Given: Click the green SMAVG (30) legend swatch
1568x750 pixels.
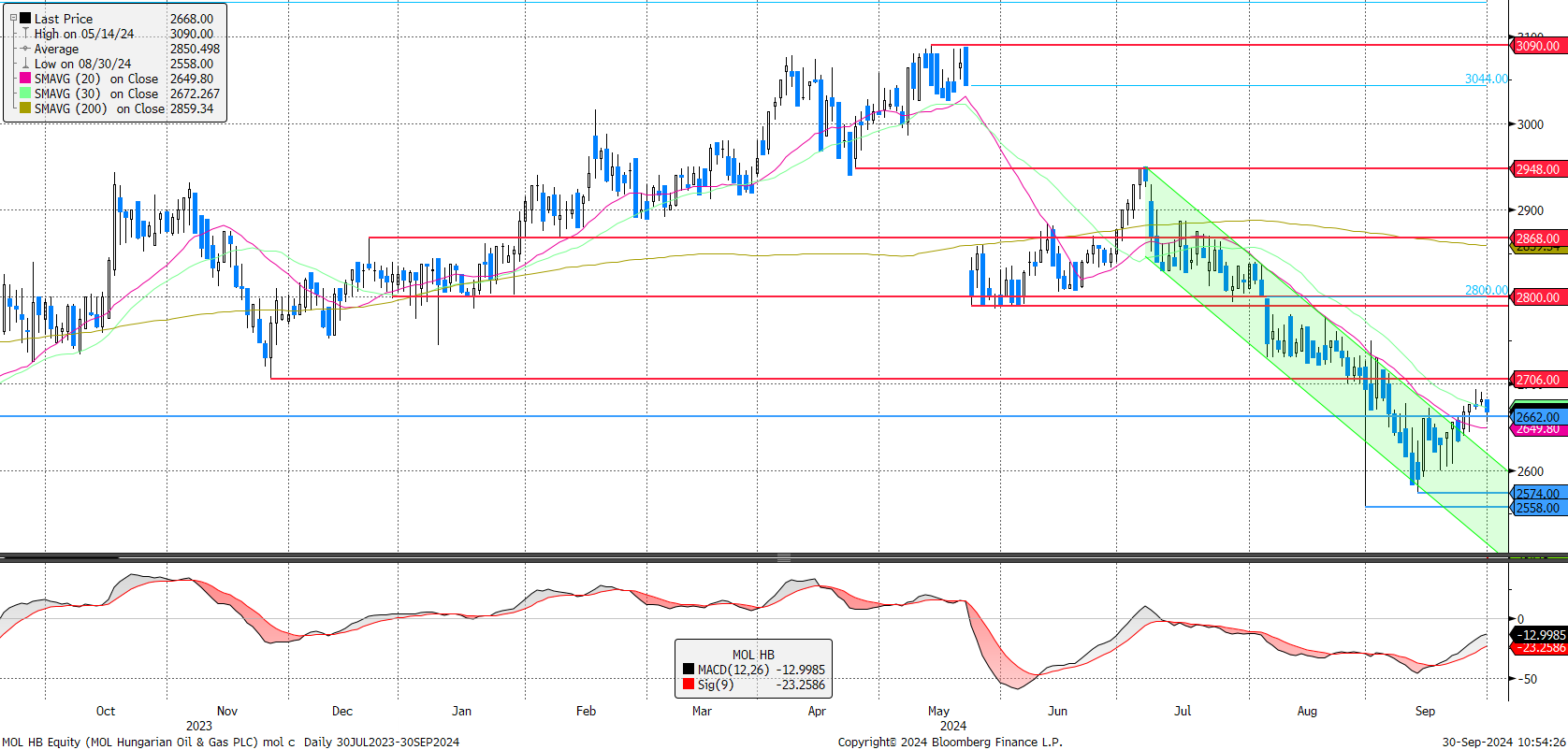Looking at the screenshot, I should pos(25,94).
